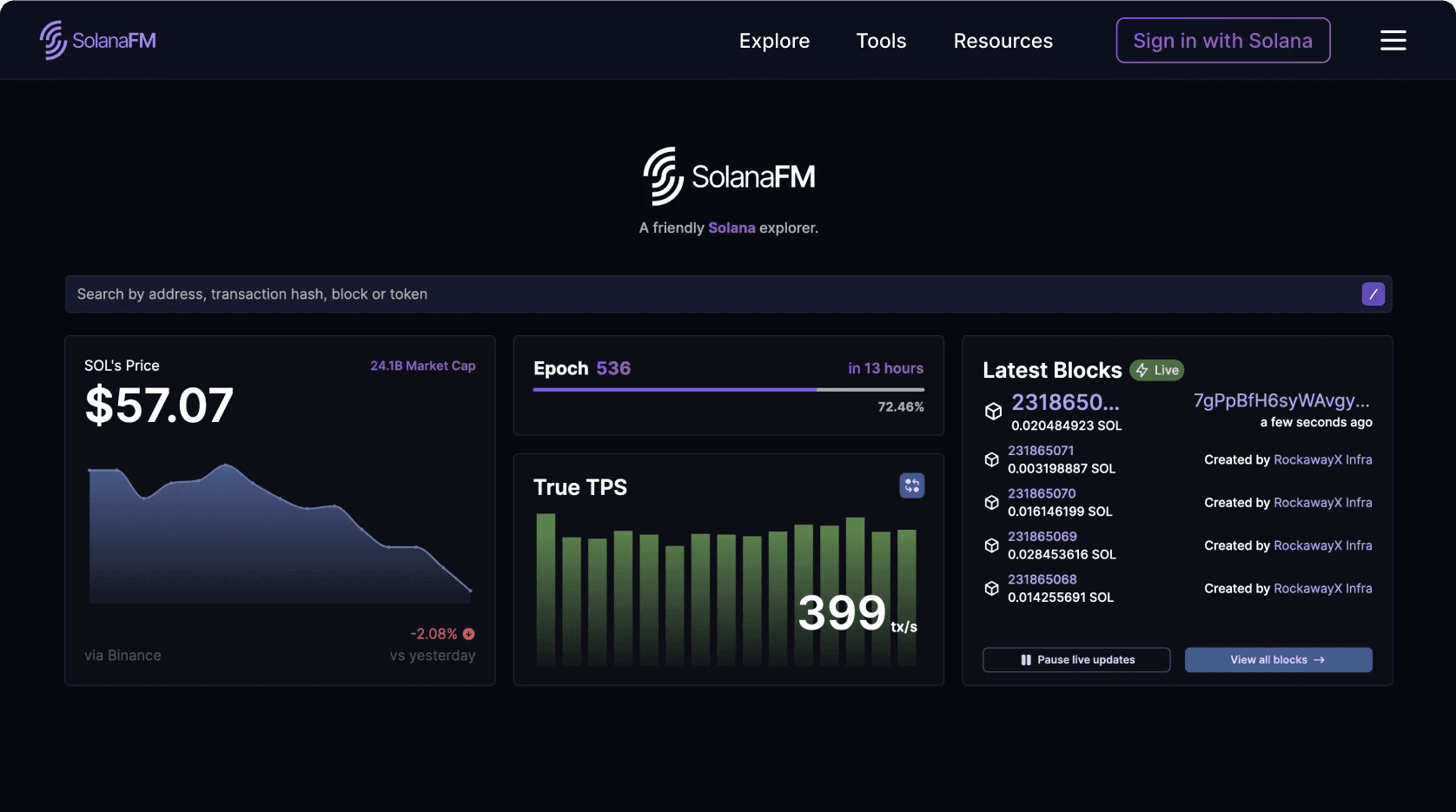Open block 231865069 link
Image resolution: width=1456 pixels, height=812 pixels.
click(x=1042, y=537)
